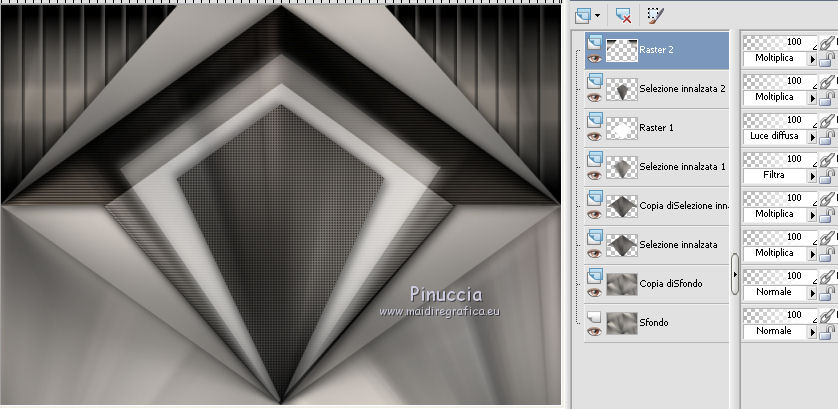
Task: Hide the Selezione innalzata 2 layer
Action: 594,98
